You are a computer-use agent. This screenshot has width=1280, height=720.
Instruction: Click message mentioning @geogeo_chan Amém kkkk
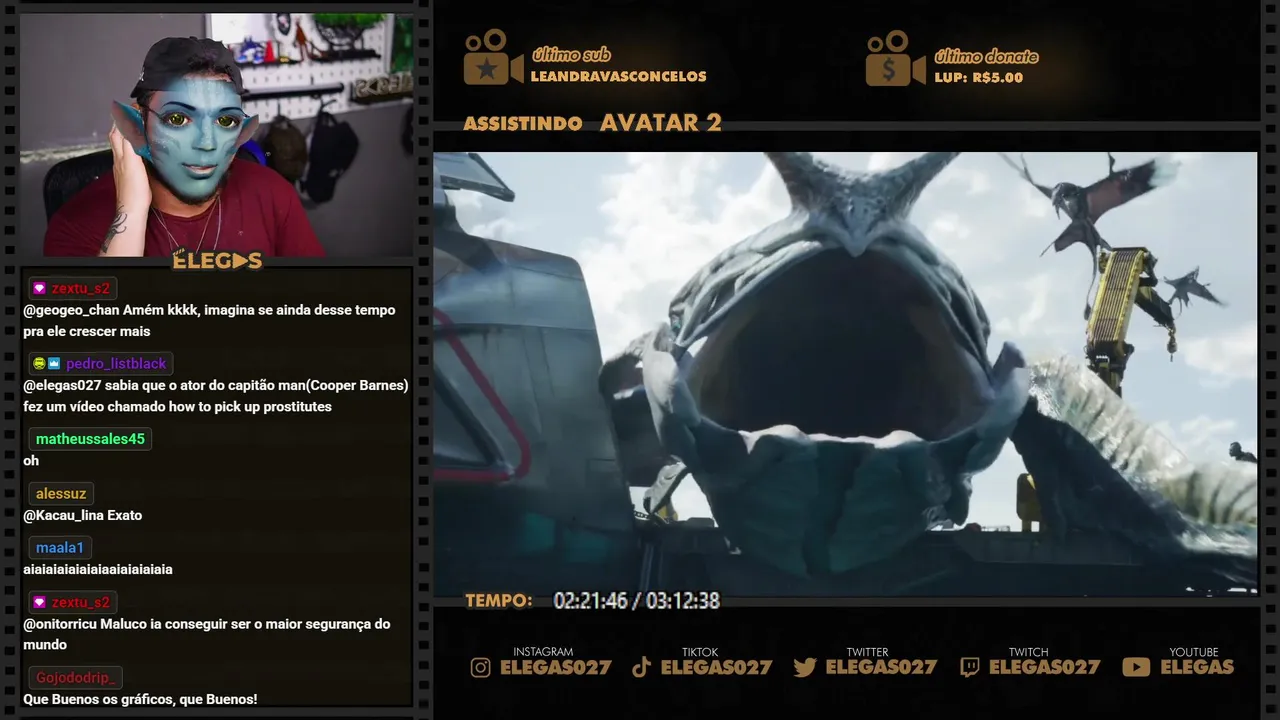pos(209,320)
